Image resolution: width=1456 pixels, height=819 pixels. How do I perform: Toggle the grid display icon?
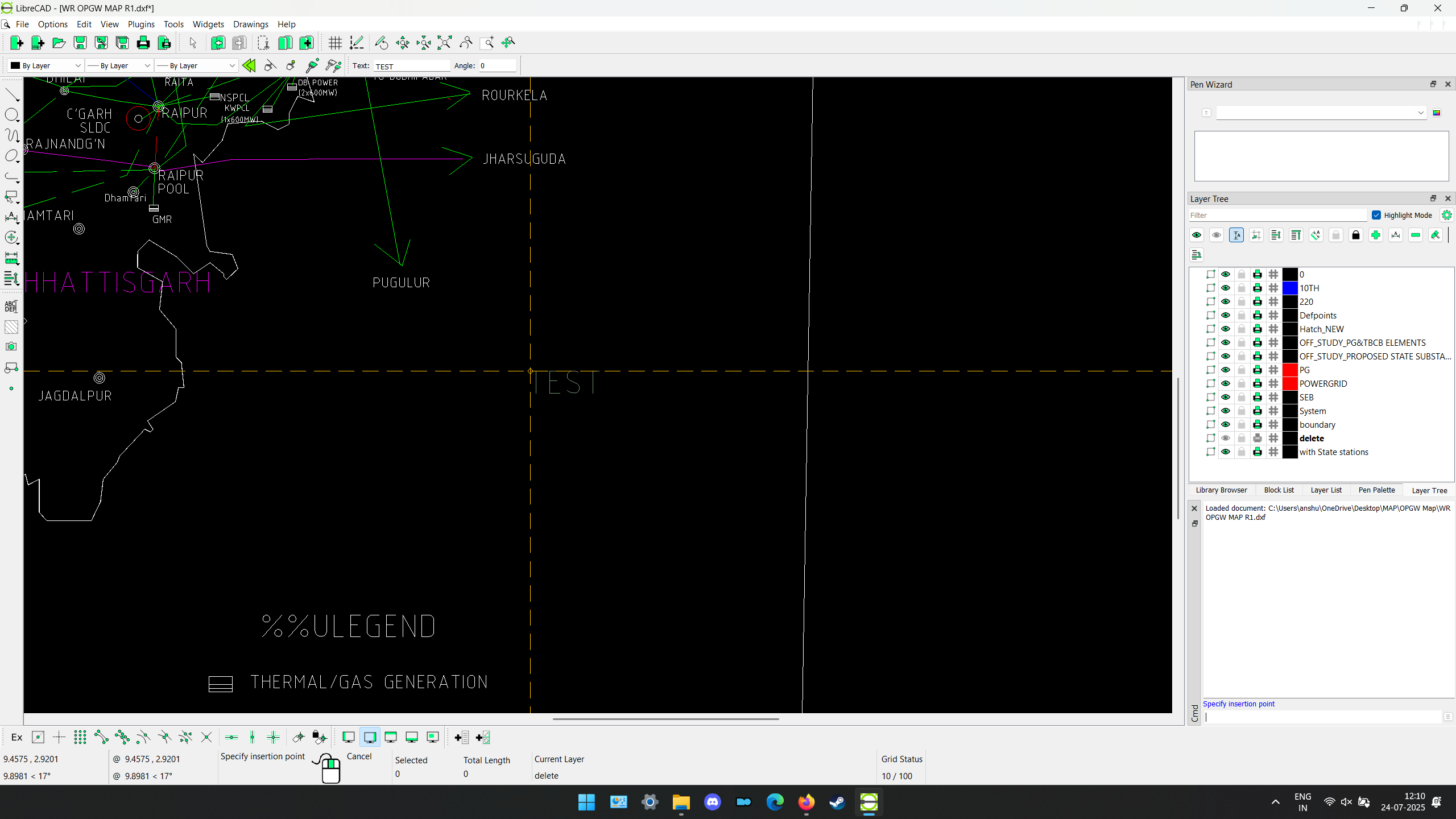pyautogui.click(x=335, y=43)
